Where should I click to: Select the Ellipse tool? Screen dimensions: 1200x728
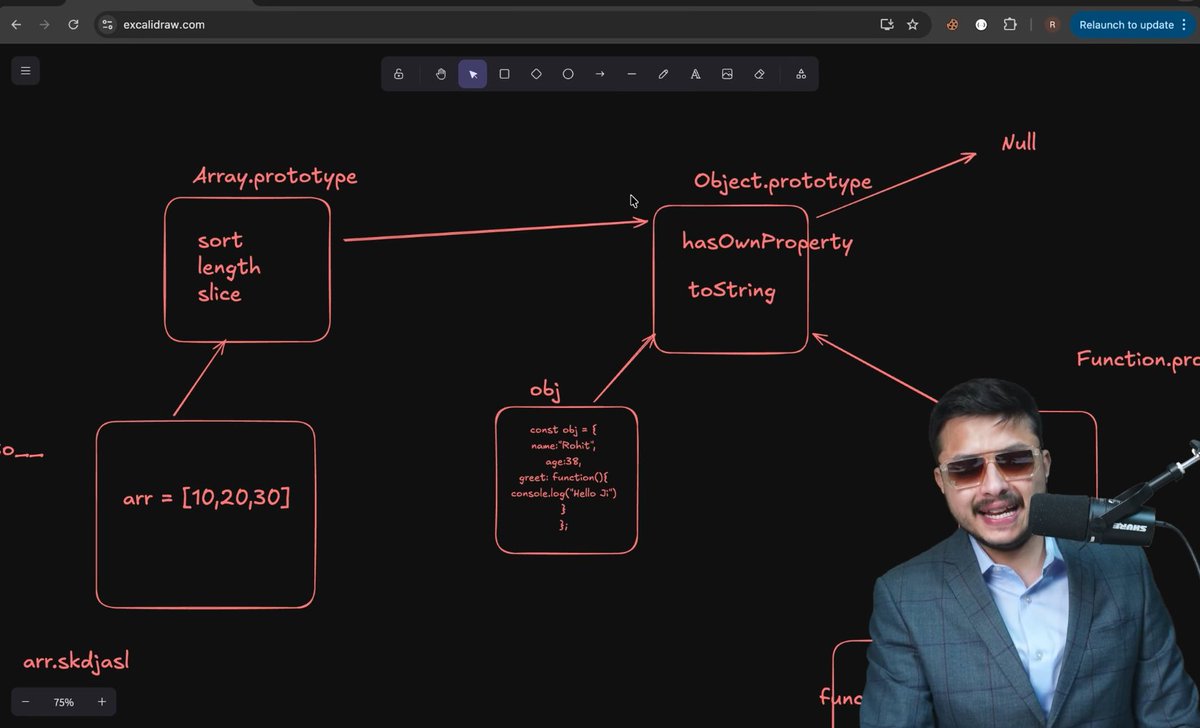tap(568, 73)
